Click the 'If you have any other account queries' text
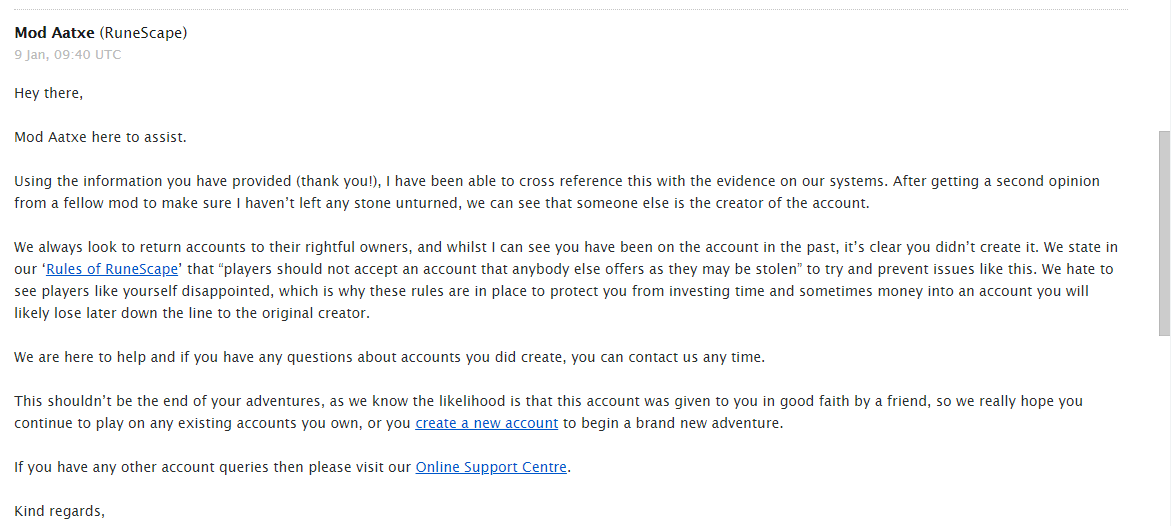1176x526 pixels. (x=200, y=467)
